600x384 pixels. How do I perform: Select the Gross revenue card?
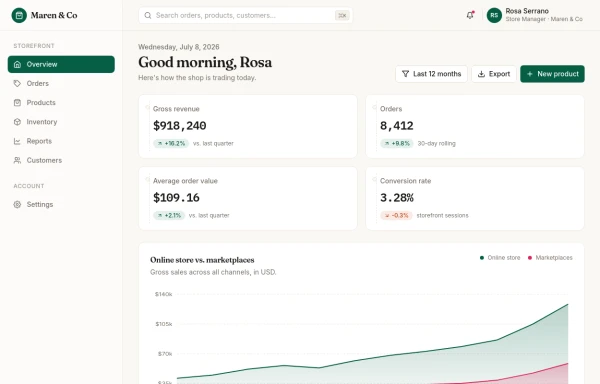(248, 126)
